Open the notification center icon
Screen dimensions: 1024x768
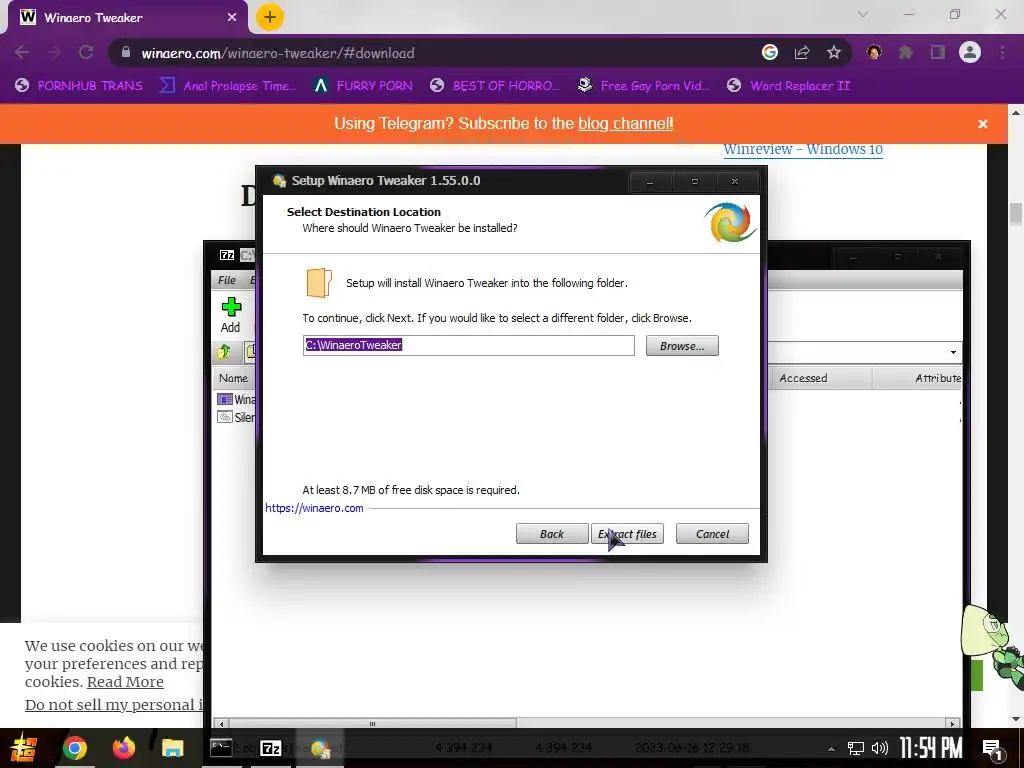pos(993,749)
